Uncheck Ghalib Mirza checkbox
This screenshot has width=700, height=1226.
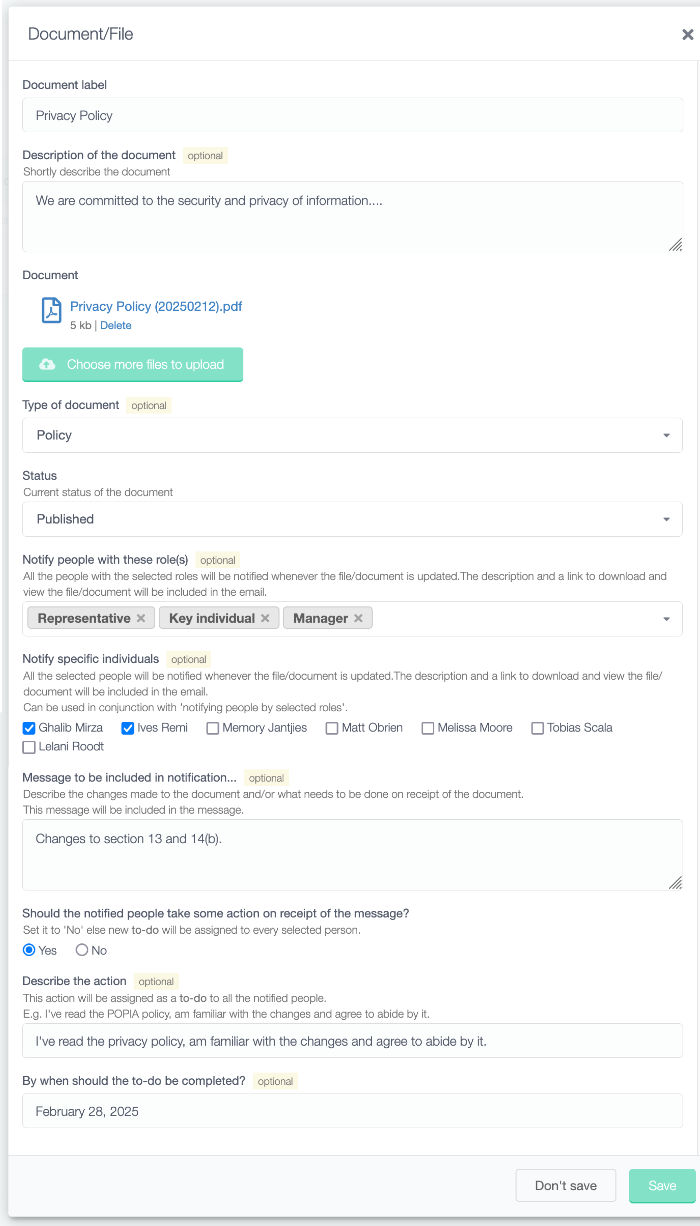tap(29, 728)
